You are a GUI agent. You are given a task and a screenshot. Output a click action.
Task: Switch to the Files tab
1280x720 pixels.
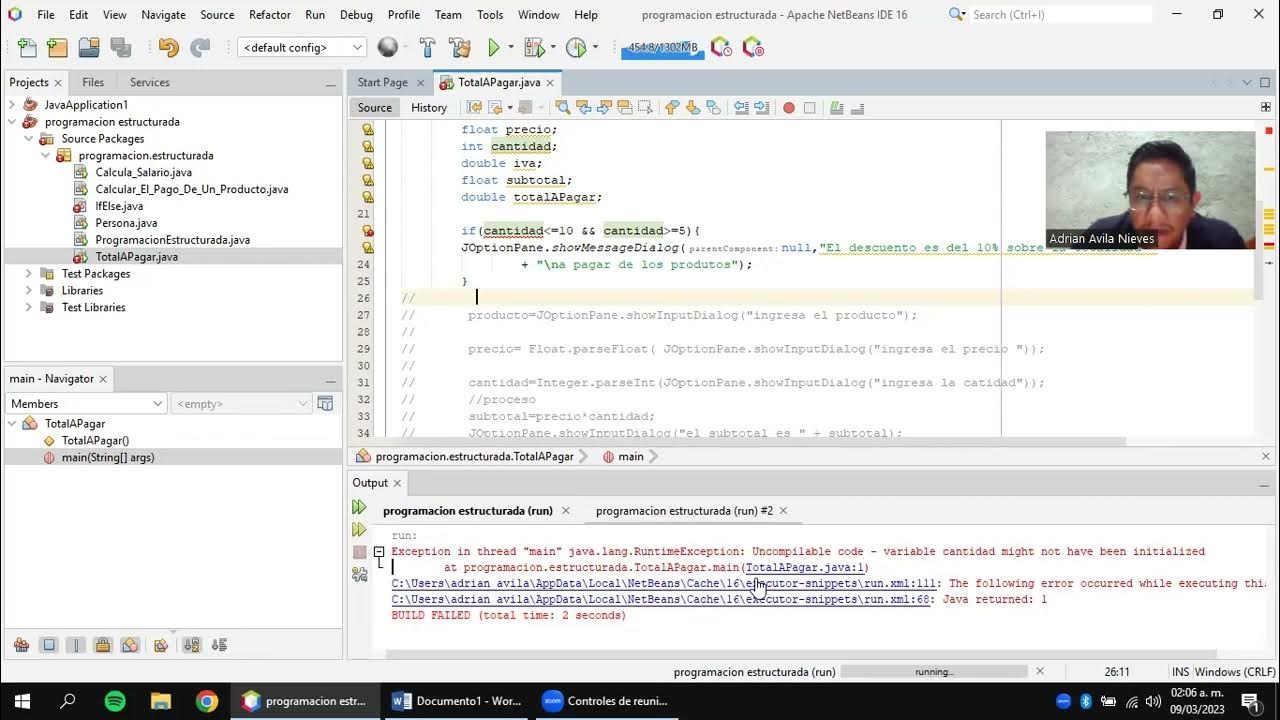[x=93, y=82]
